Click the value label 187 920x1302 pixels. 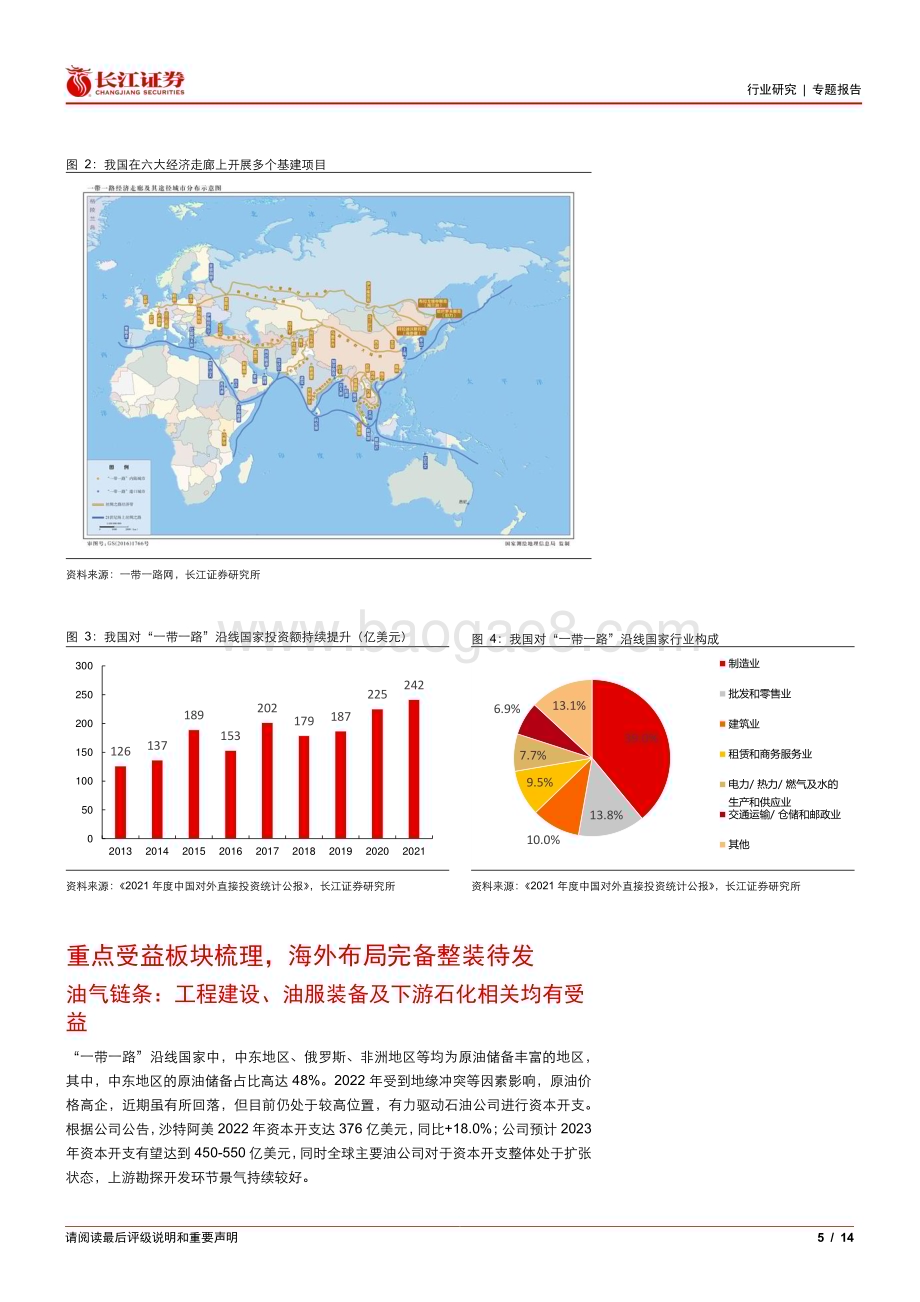click(340, 717)
